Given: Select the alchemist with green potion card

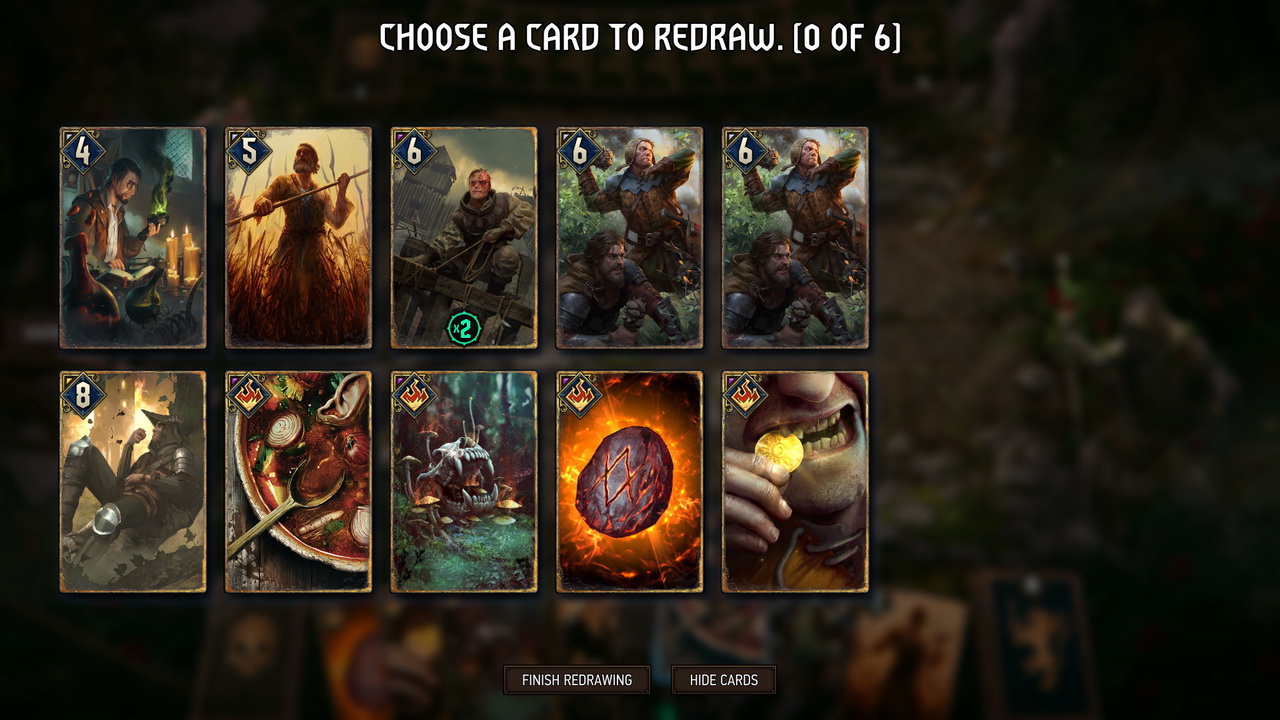Looking at the screenshot, I should point(133,238).
